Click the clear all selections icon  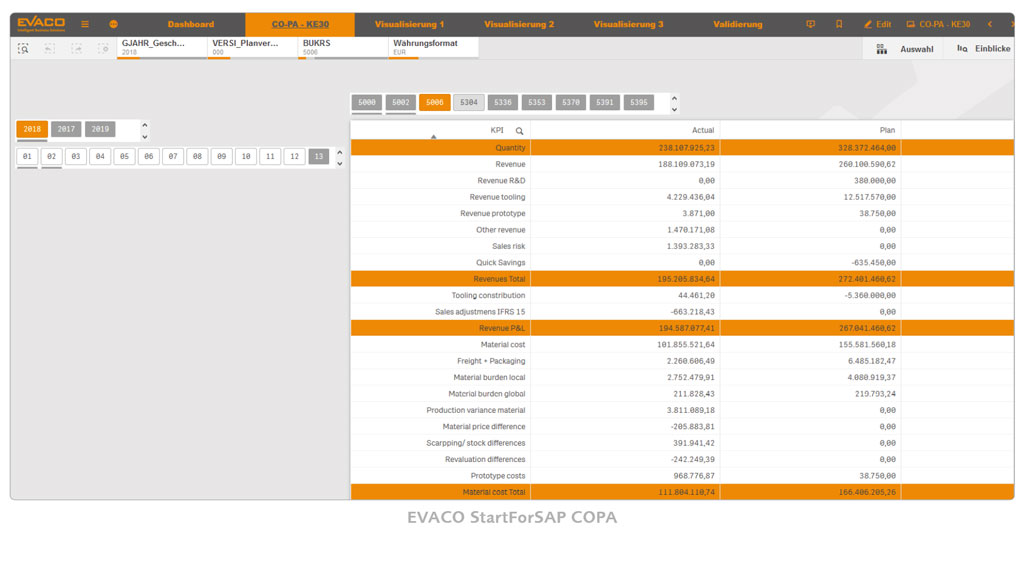103,48
